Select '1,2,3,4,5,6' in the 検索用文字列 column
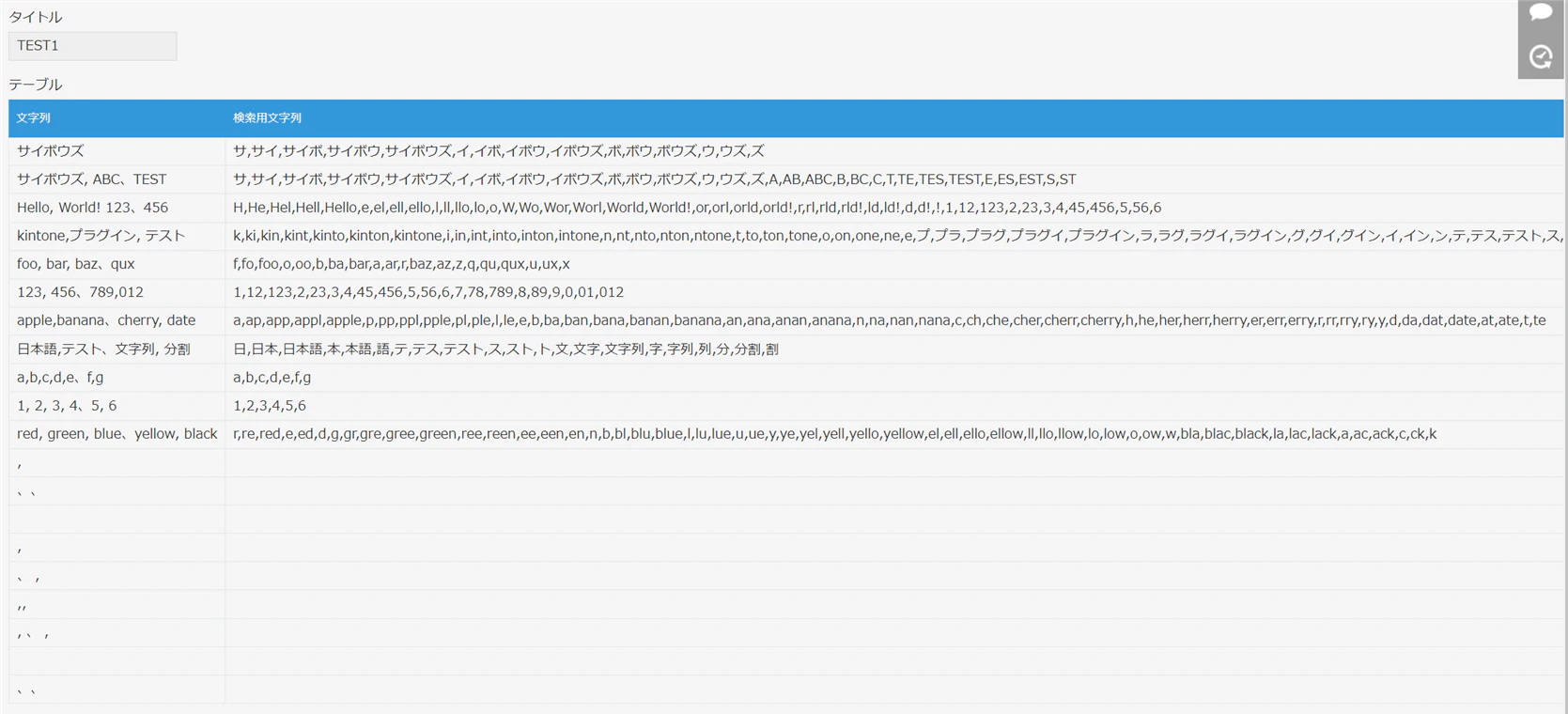This screenshot has height=714, width=1568. pyautogui.click(x=270, y=406)
